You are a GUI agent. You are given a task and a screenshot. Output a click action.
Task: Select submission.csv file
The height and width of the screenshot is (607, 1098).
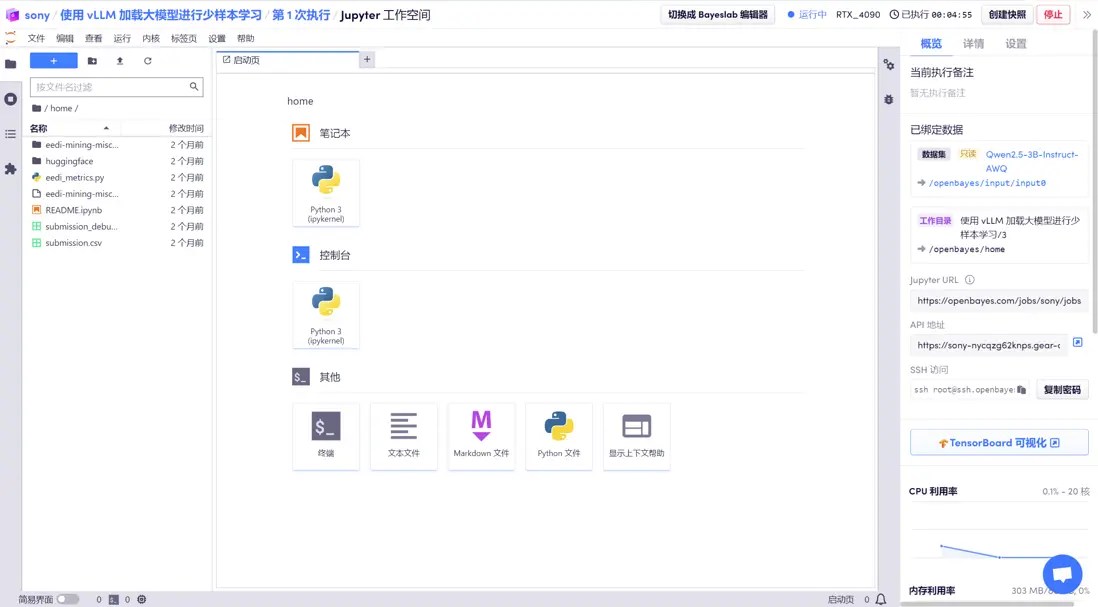(117, 243)
